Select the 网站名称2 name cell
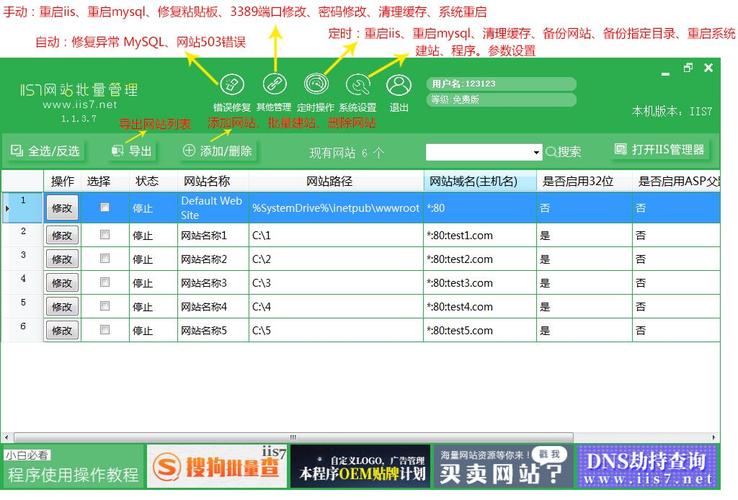Viewport: 738px width, 500px height. coord(213,259)
